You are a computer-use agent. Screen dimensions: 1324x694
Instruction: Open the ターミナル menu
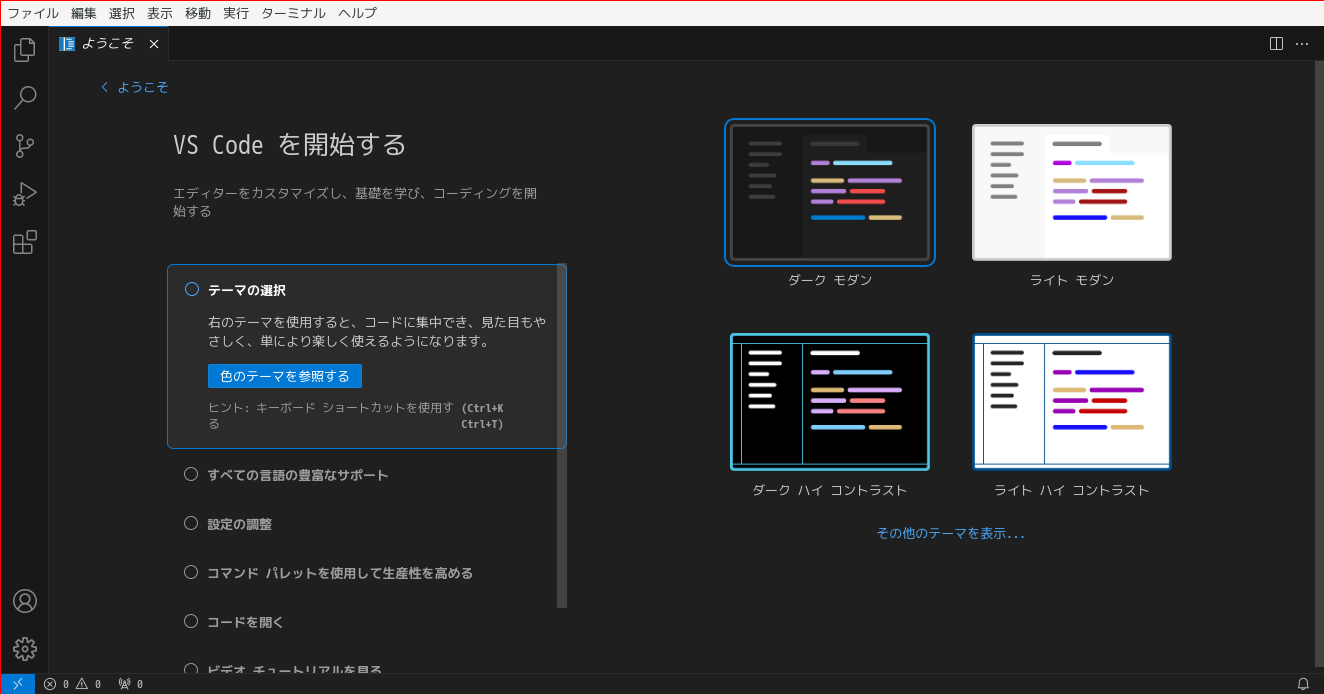point(293,13)
